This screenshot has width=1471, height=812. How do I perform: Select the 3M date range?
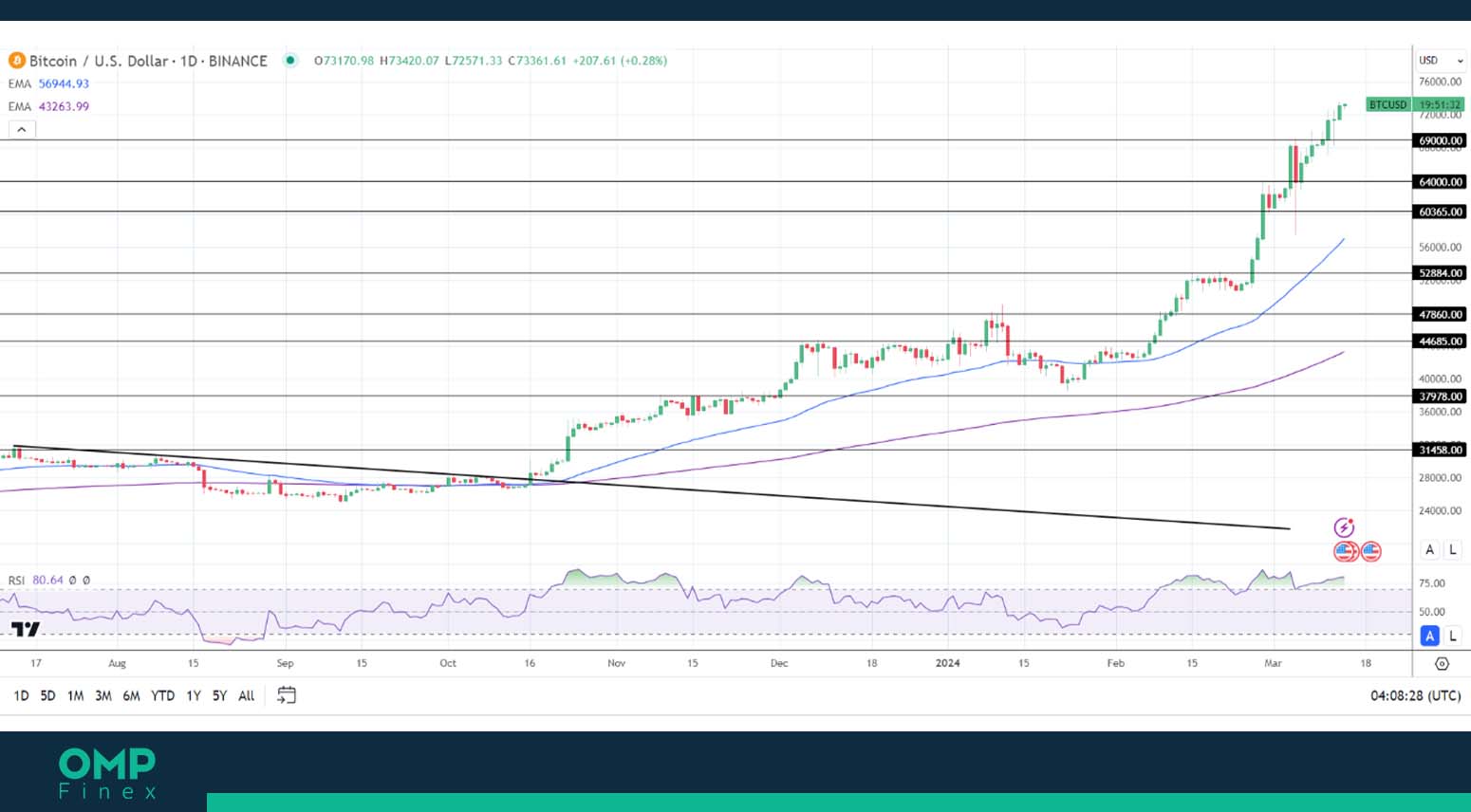[103, 695]
